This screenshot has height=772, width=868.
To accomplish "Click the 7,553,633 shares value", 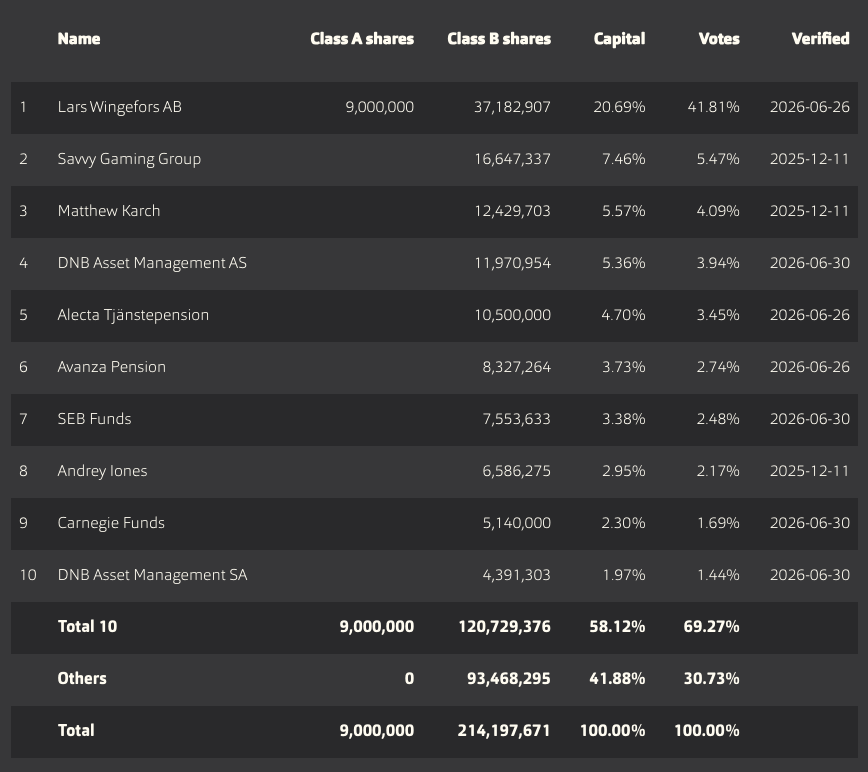I will click(x=516, y=419).
